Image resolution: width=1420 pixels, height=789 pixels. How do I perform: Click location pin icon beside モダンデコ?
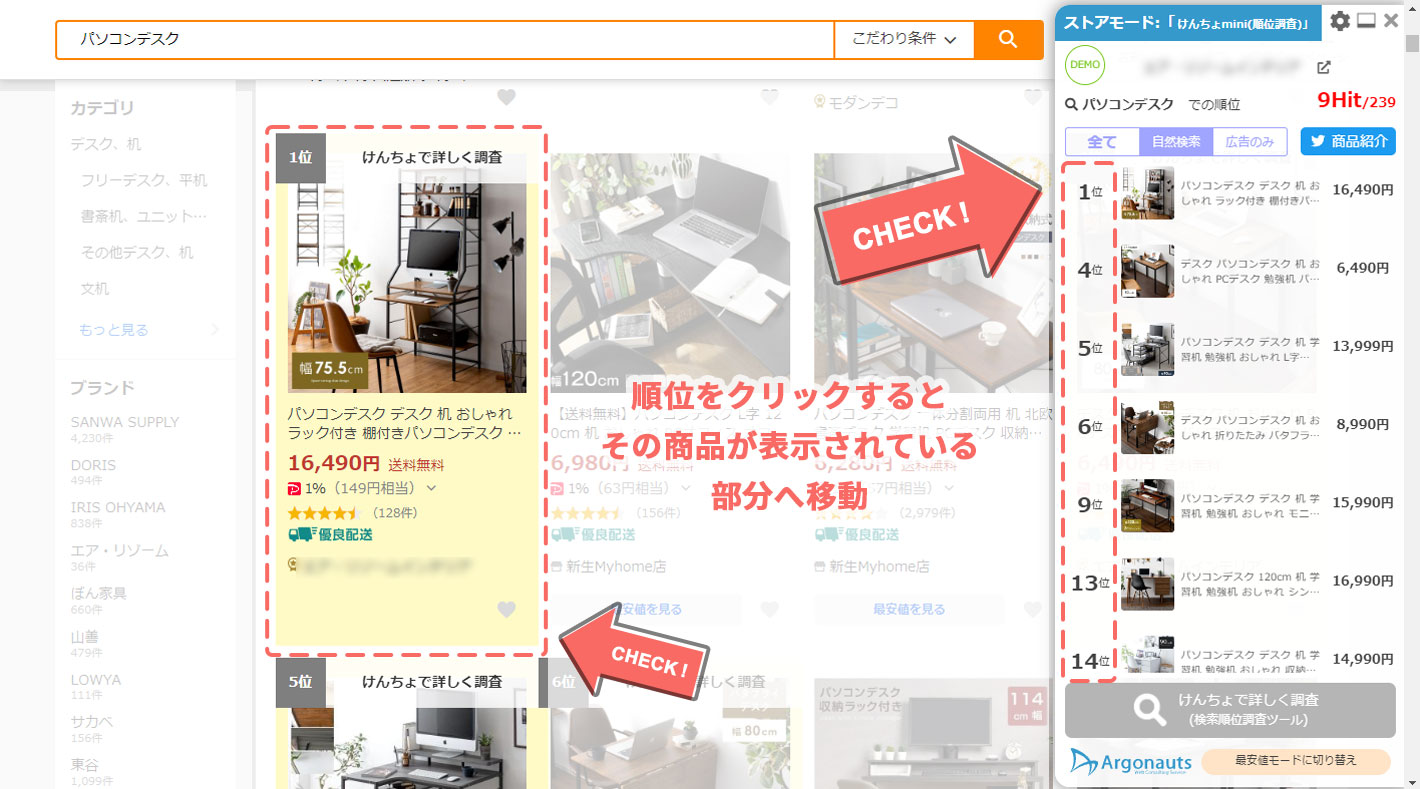(x=820, y=102)
